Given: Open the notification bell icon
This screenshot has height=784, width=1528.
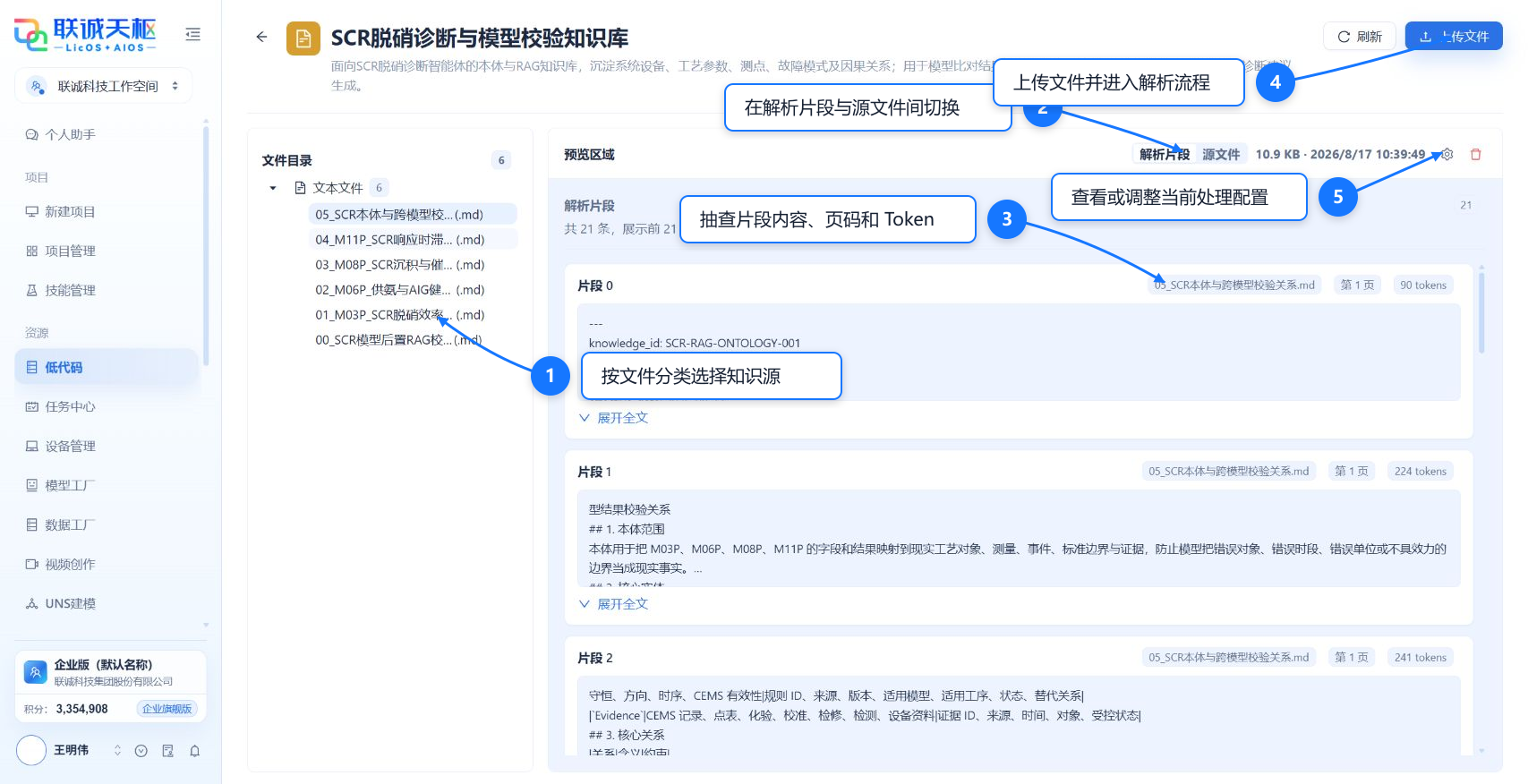Looking at the screenshot, I should 194,751.
